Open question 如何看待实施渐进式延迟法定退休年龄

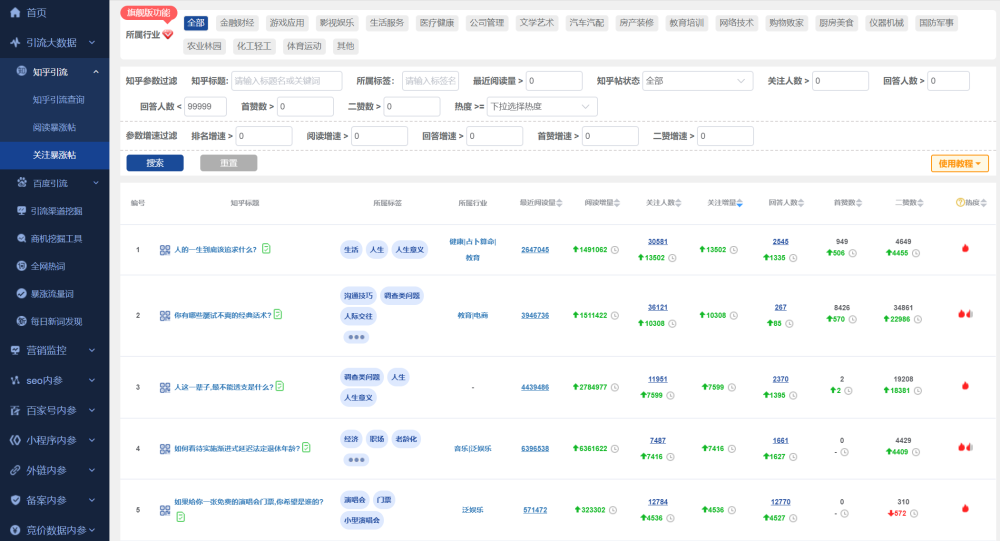[x=237, y=448]
